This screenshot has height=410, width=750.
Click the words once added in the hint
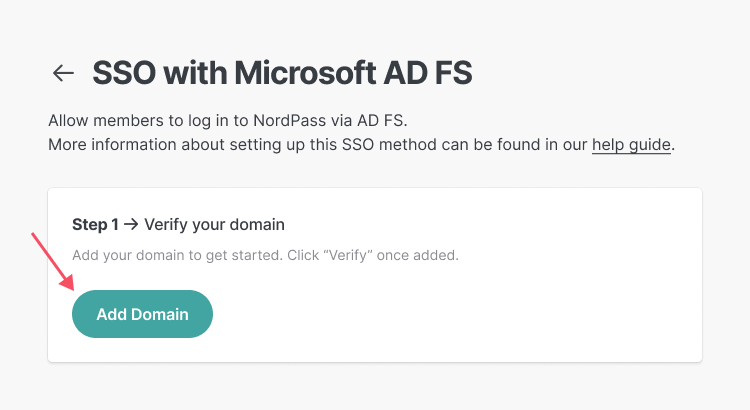point(417,255)
